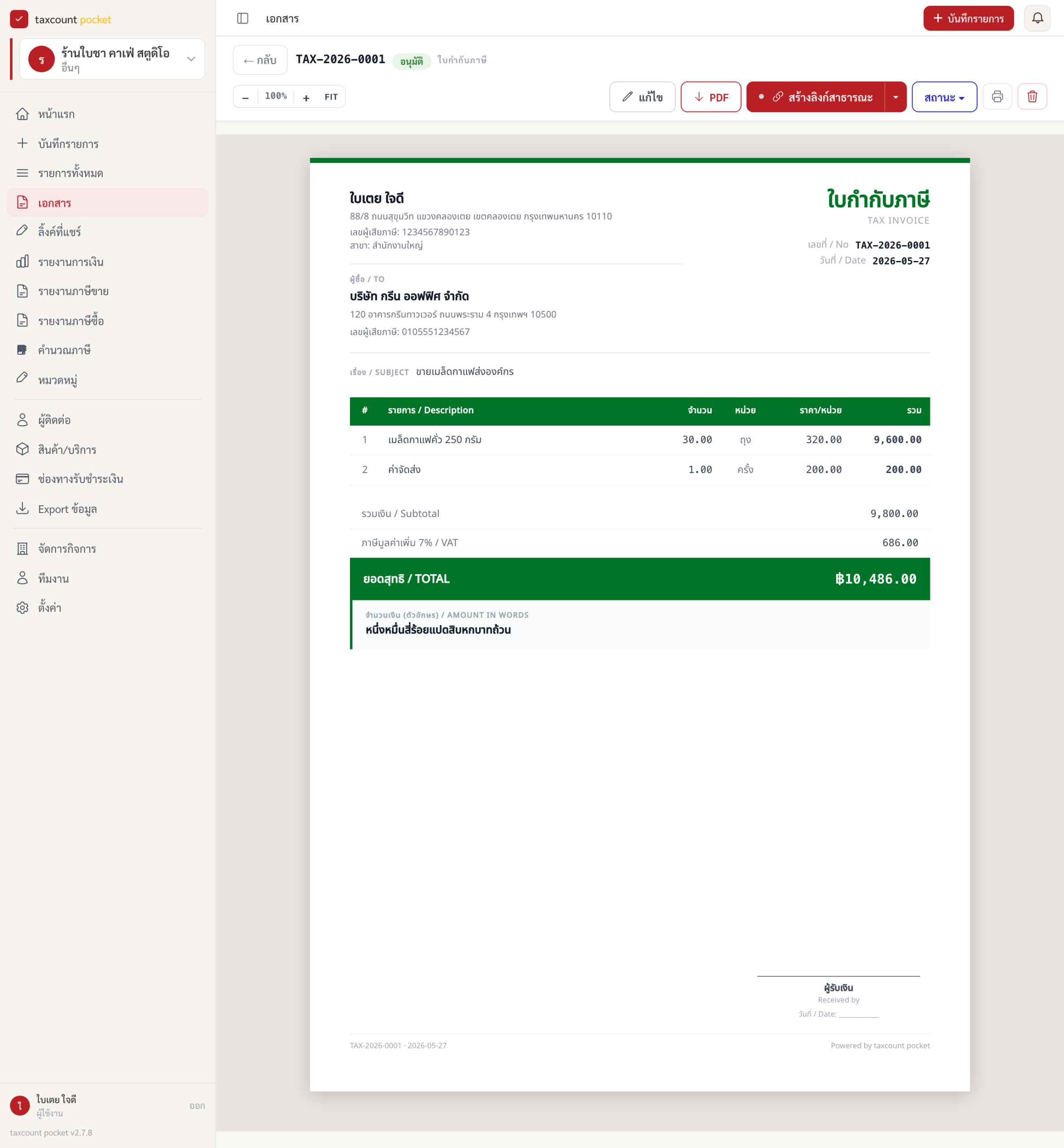Click ออก logout link
1064x1148 pixels.
point(197,1106)
